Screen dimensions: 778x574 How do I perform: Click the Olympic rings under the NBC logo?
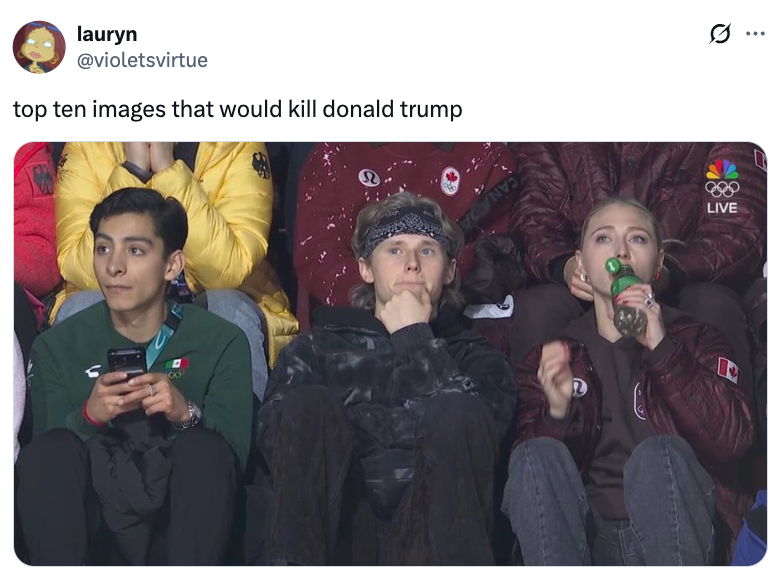pyautogui.click(x=722, y=189)
